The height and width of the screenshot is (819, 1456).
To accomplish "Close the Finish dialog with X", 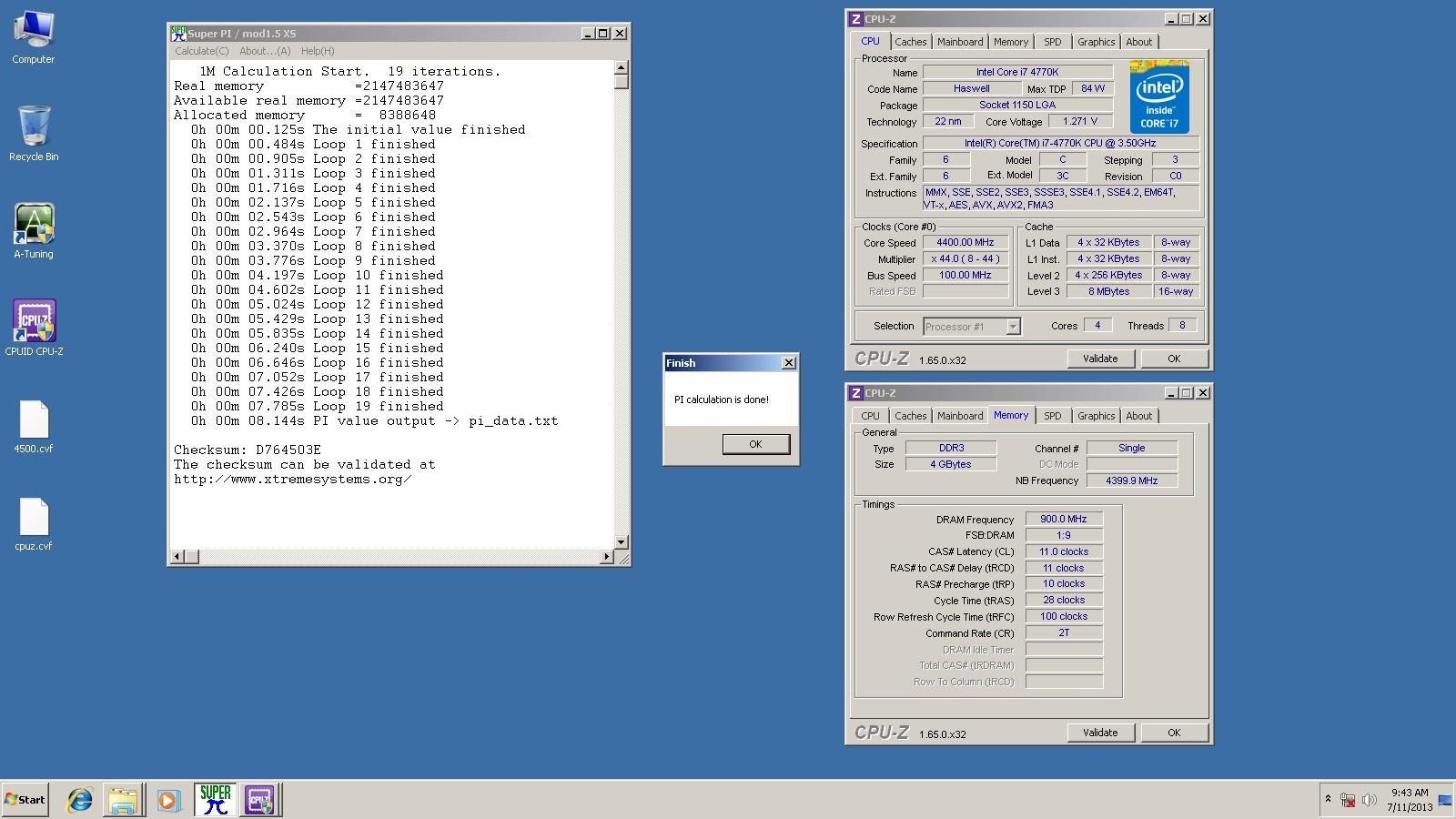I will (x=789, y=362).
